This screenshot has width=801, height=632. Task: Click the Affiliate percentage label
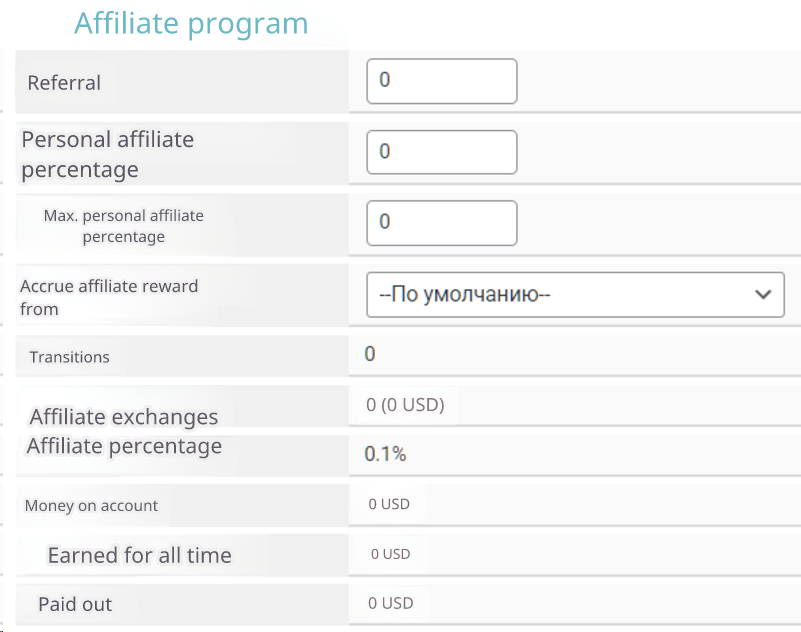pyautogui.click(x=124, y=446)
